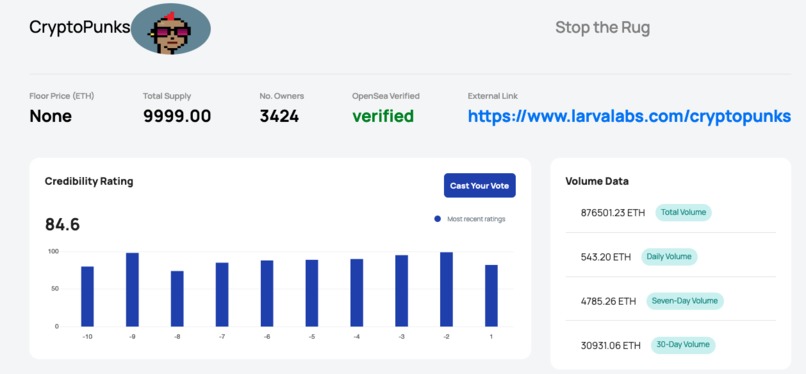Viewport: 806px width, 374px height.
Task: Click the bar labeled -2 in chart
Action: 446,289
